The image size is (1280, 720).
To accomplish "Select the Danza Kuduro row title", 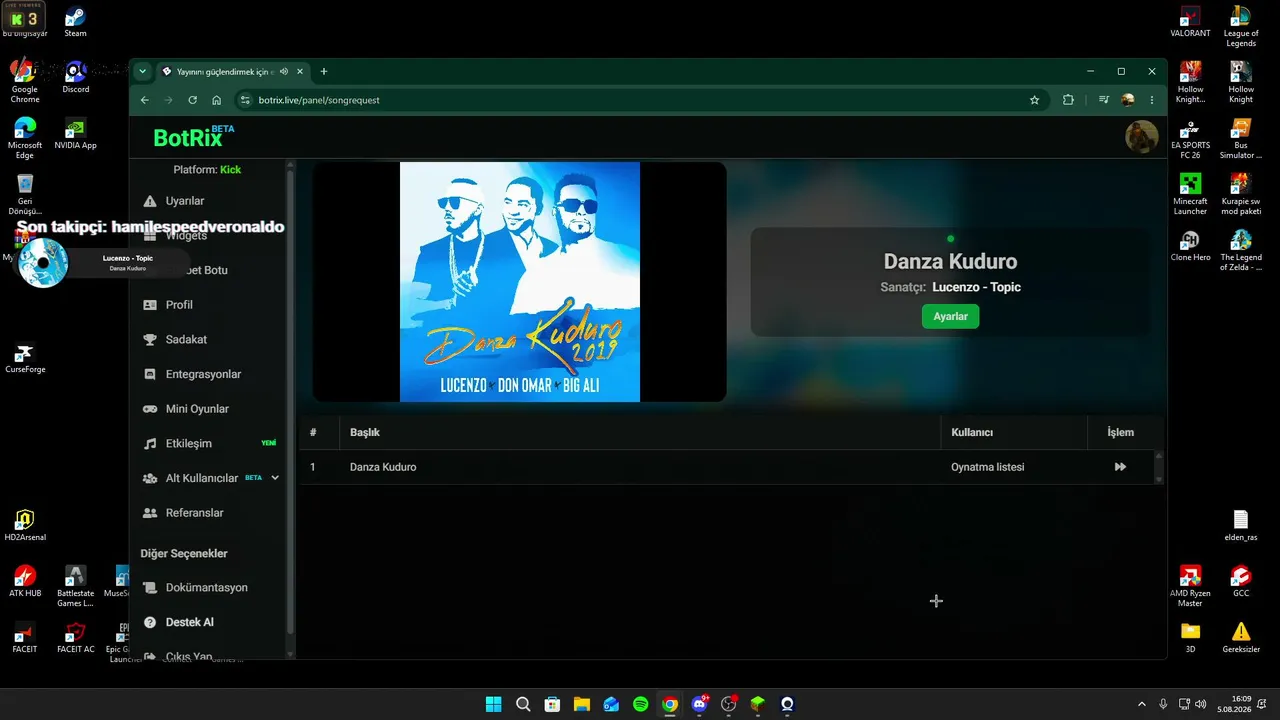I will pyautogui.click(x=383, y=467).
